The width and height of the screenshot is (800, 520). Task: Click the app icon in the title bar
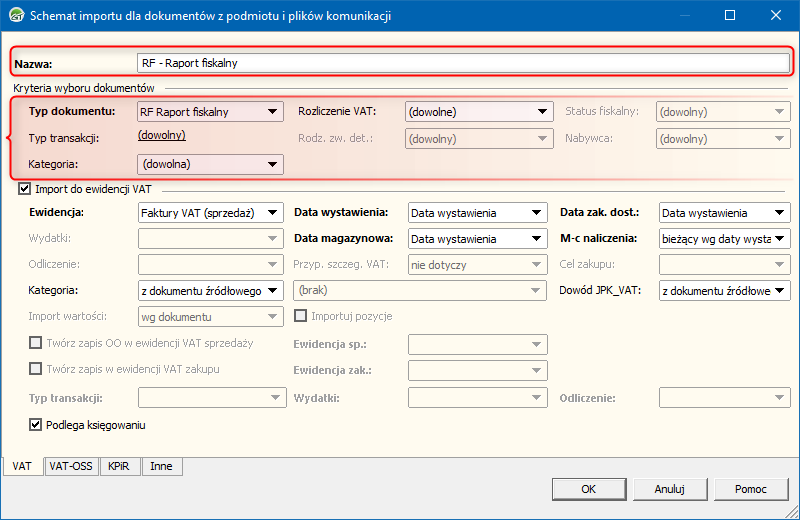16,16
